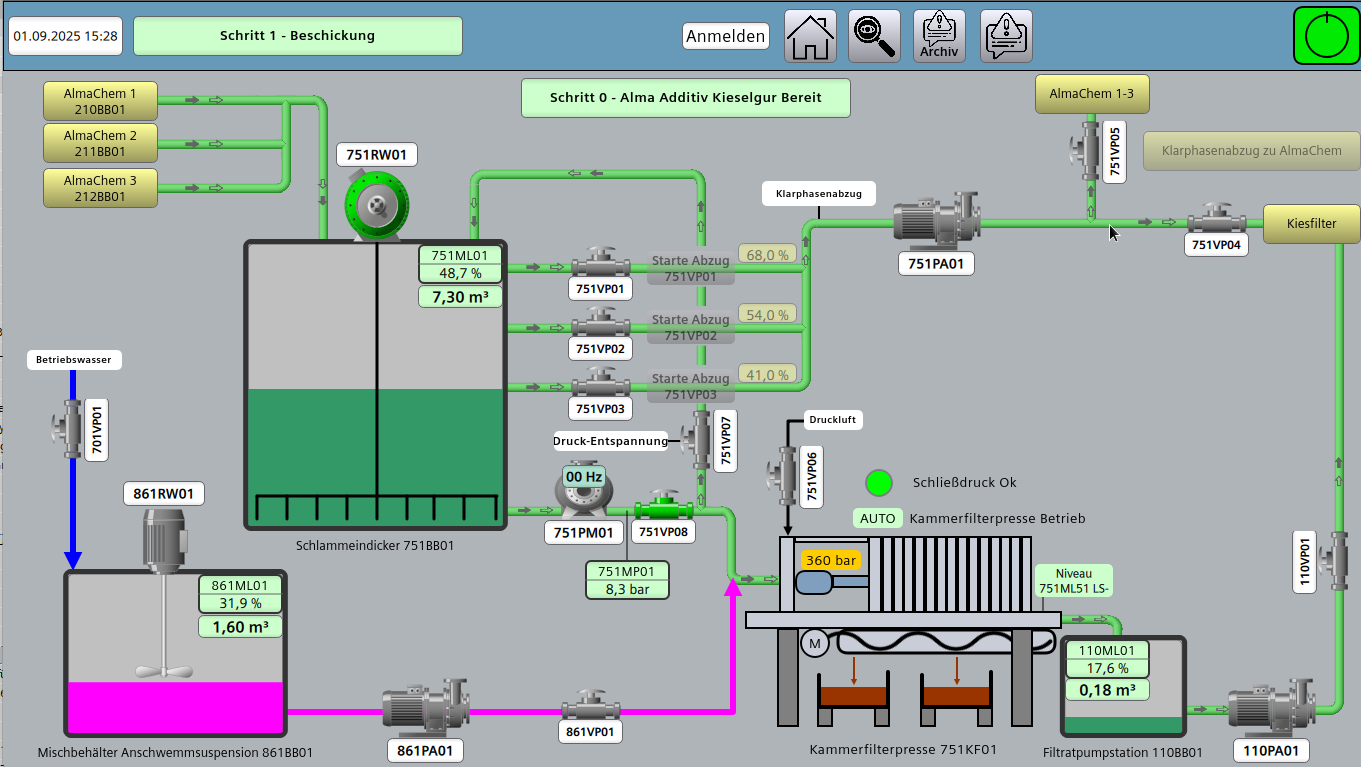
Task: Click the 751ML01 tank level indicator
Action: tap(460, 264)
